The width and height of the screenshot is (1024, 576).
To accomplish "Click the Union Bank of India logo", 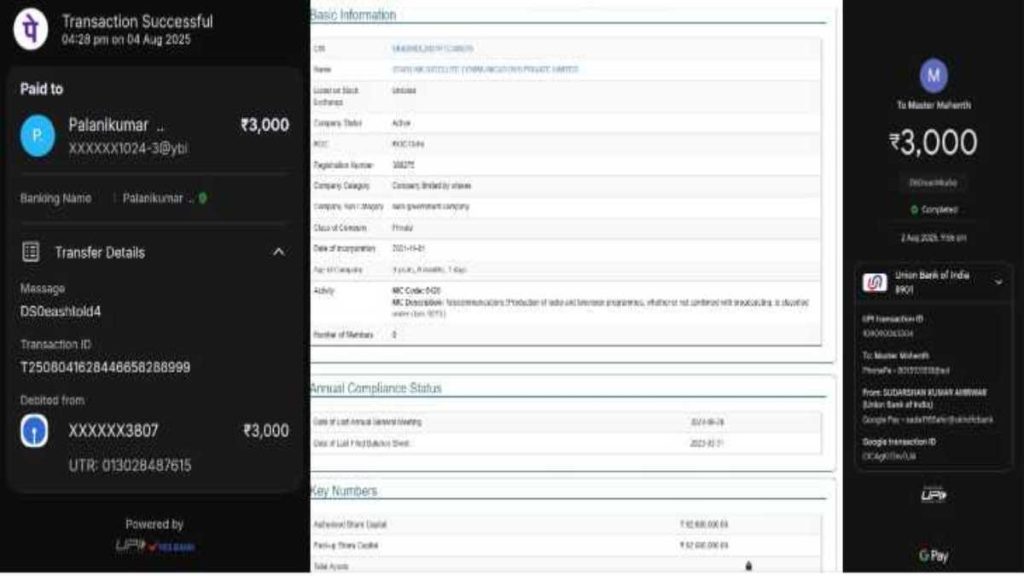I will click(x=875, y=283).
